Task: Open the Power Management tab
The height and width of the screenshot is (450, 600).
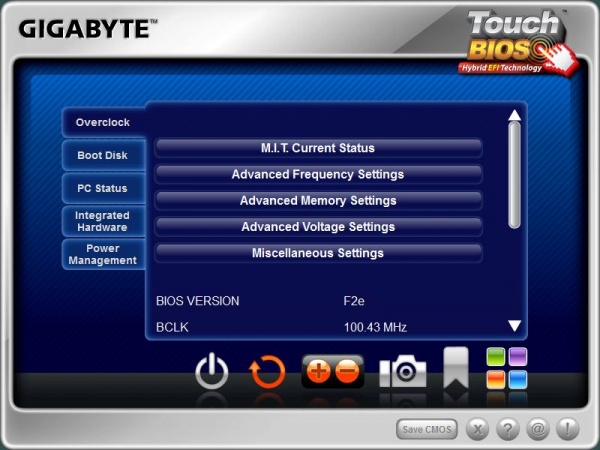Action: coord(103,254)
